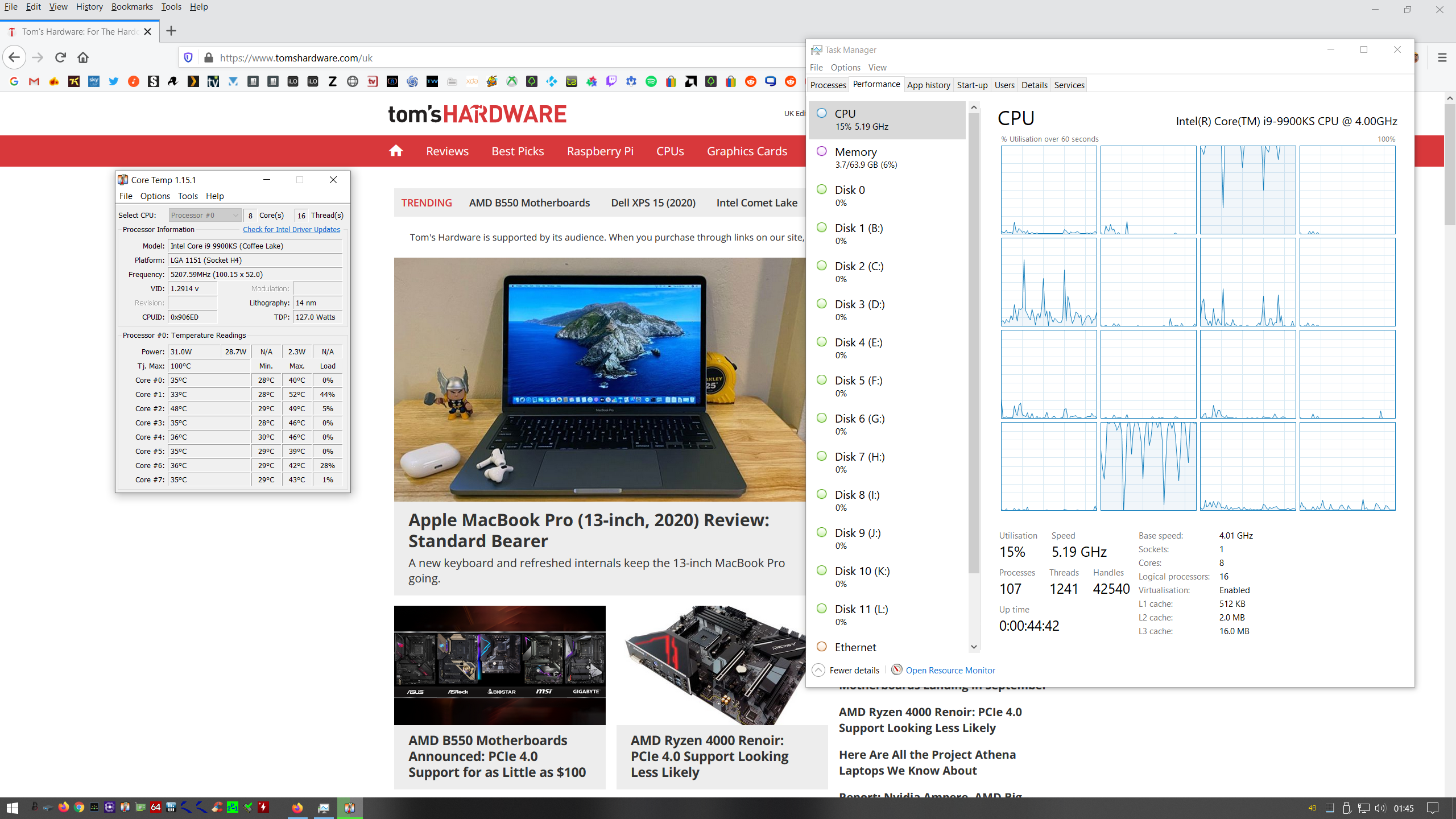
Task: Switch to App history tab
Action: pyautogui.click(x=928, y=85)
